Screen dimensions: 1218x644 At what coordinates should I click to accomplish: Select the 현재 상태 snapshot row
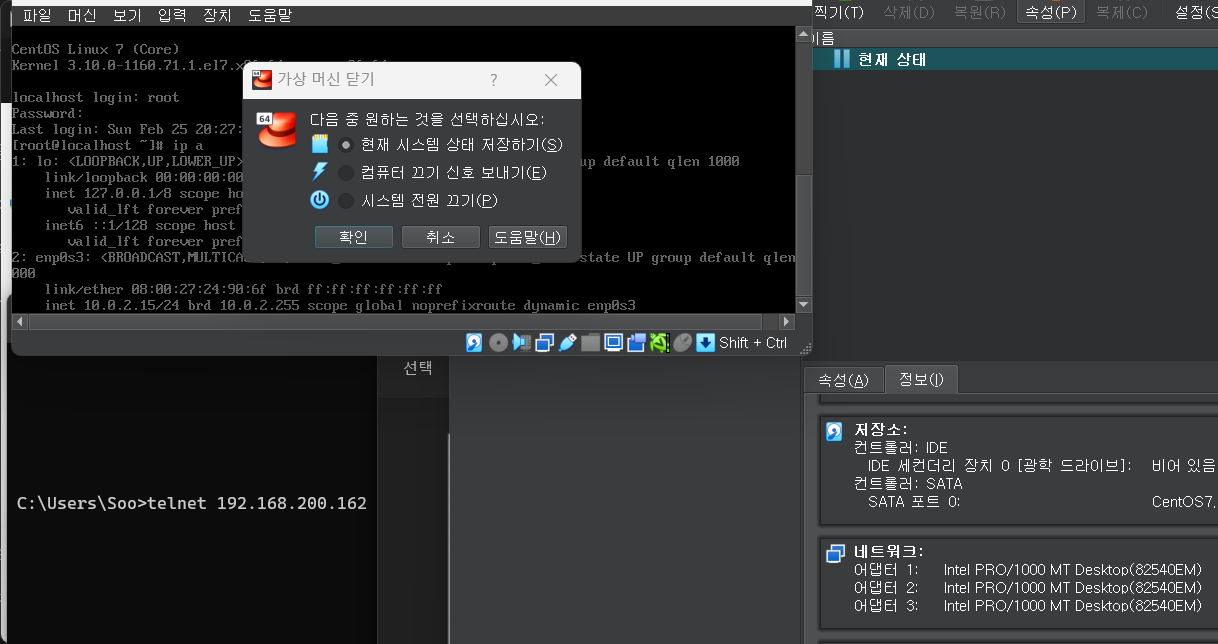(x=1014, y=59)
